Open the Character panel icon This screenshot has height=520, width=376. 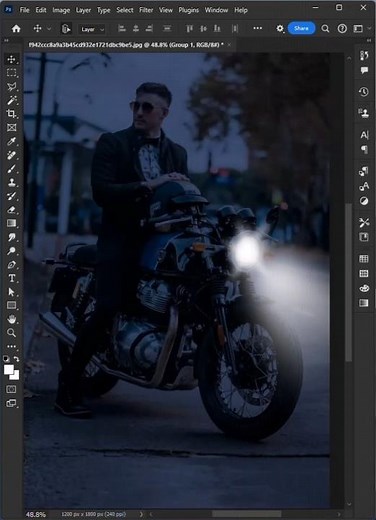(364, 135)
